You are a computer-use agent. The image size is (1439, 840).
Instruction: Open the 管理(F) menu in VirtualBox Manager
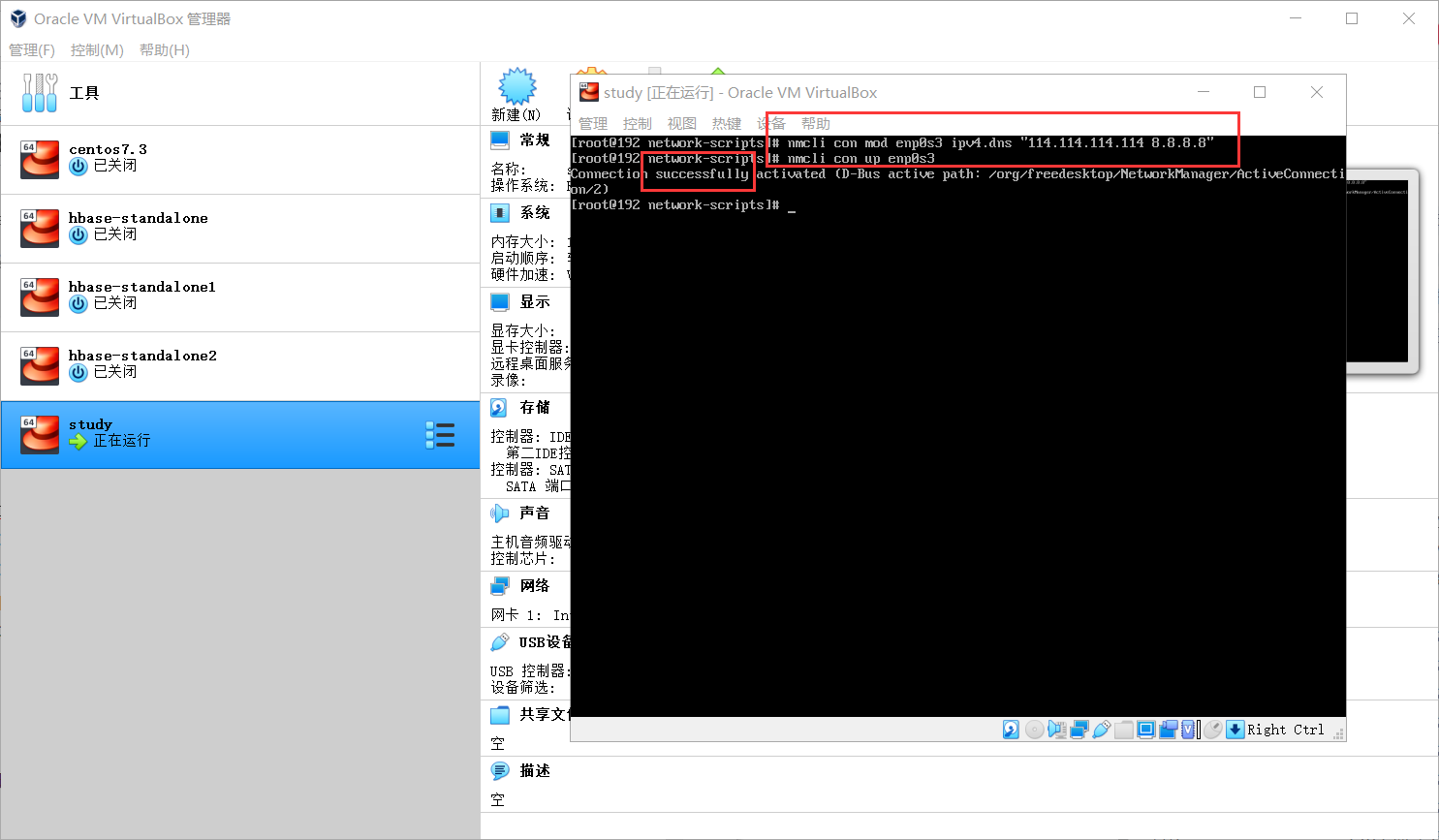click(x=32, y=50)
